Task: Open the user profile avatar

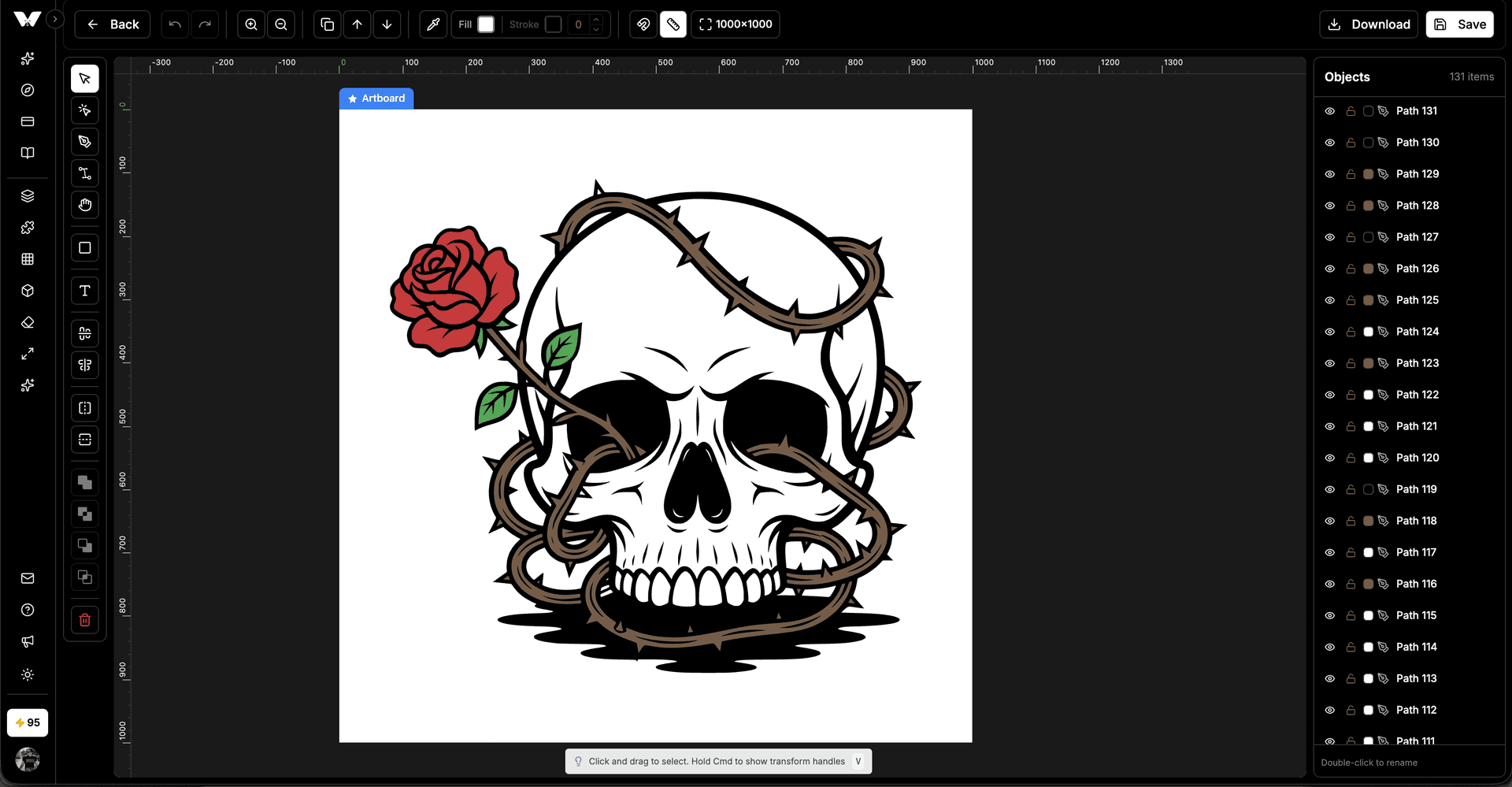Action: [28, 759]
